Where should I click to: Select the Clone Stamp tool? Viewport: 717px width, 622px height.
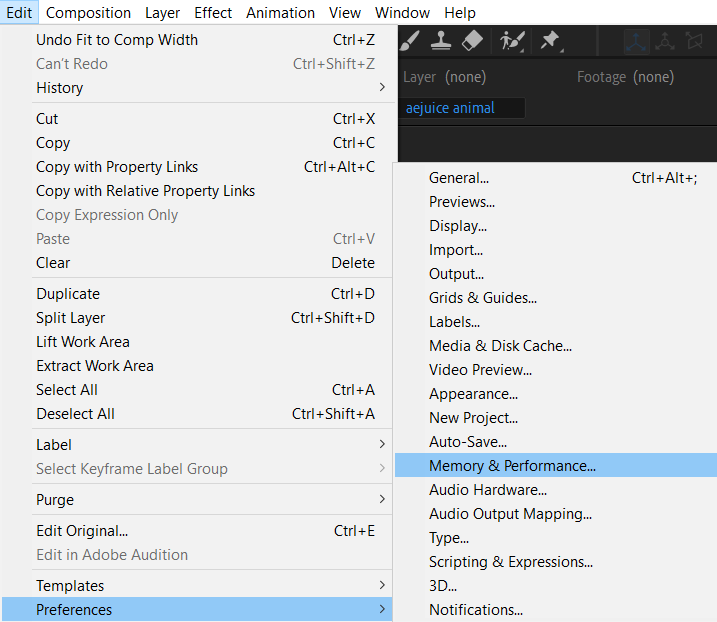442,41
